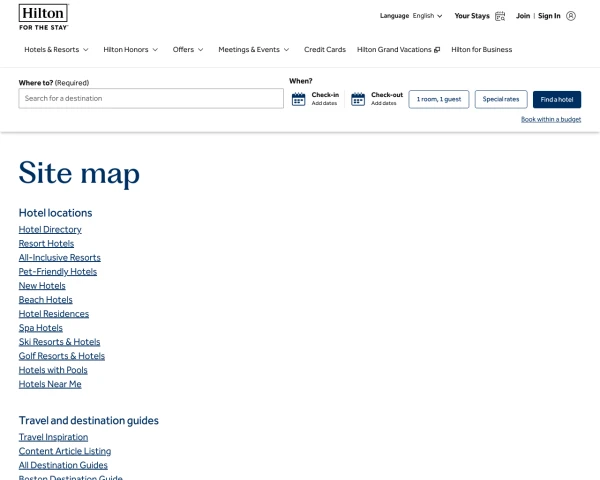
Task: Click Hilton Grand Vacations external link icon
Action: coord(436,49)
